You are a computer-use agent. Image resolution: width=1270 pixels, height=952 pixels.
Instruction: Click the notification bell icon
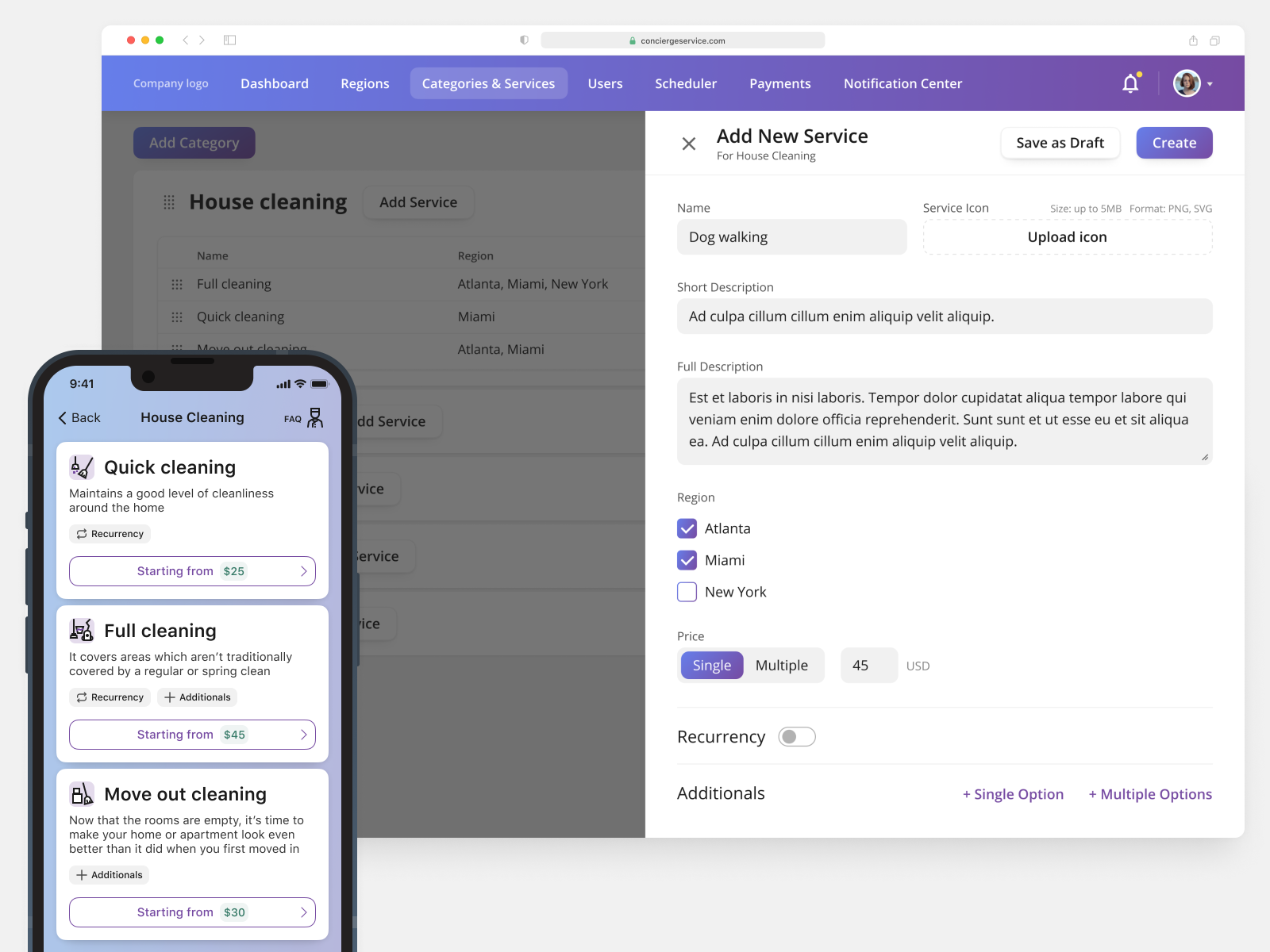click(1130, 83)
